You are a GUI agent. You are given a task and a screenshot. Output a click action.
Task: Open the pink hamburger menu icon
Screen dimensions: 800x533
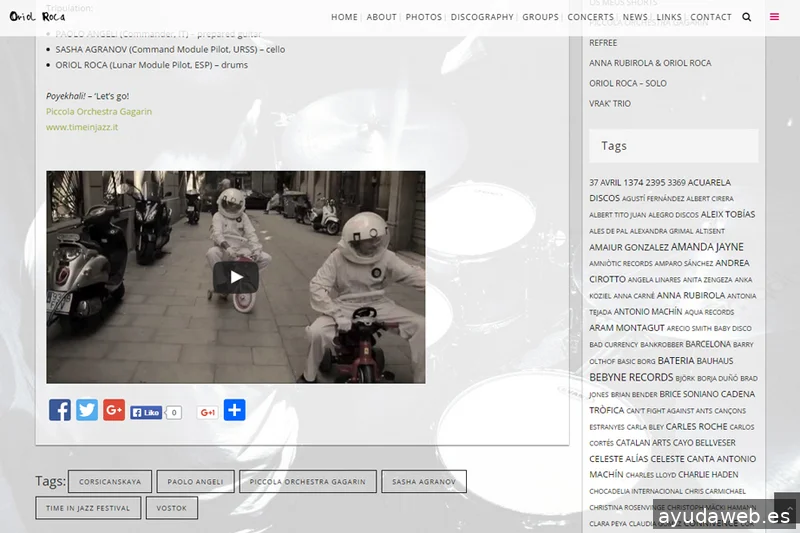(x=774, y=17)
